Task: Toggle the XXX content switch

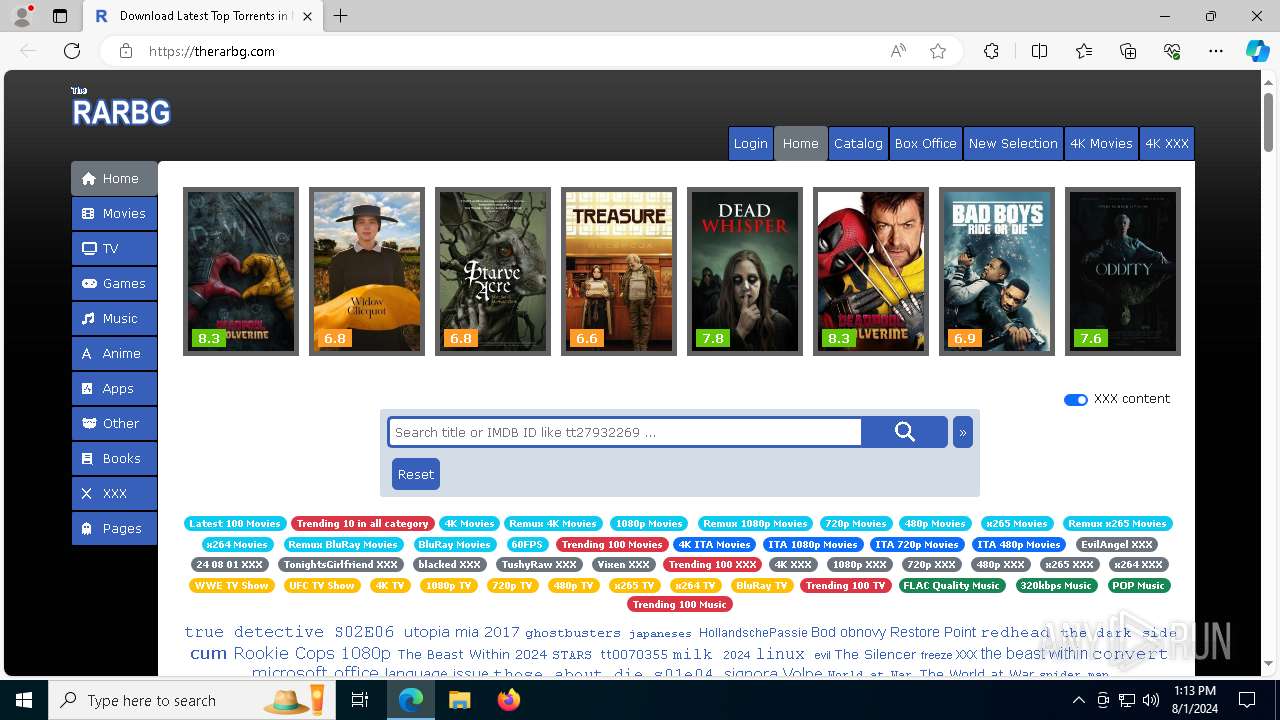Action: (1076, 399)
